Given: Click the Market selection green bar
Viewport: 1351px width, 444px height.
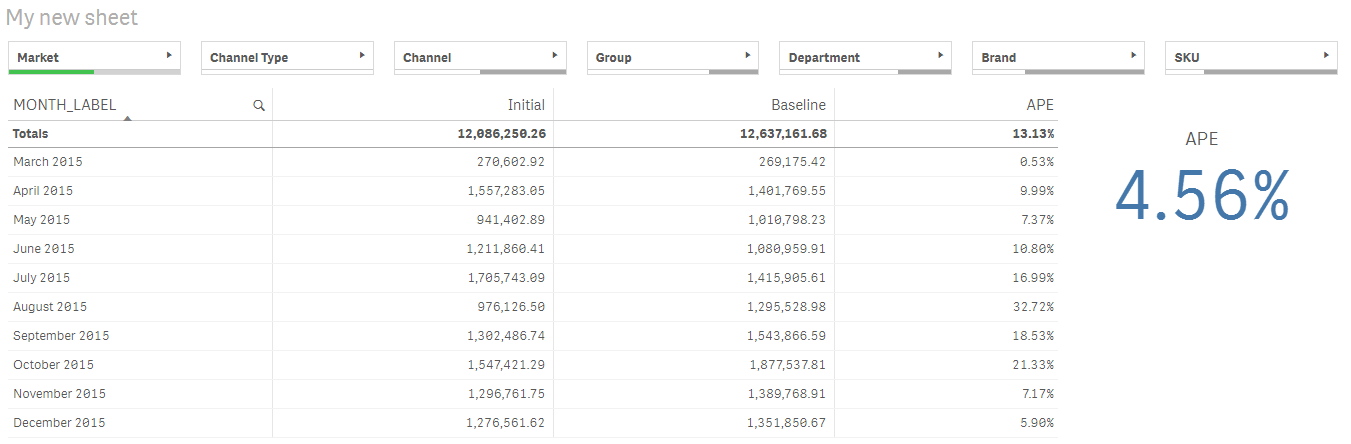Looking at the screenshot, I should pyautogui.click(x=51, y=72).
